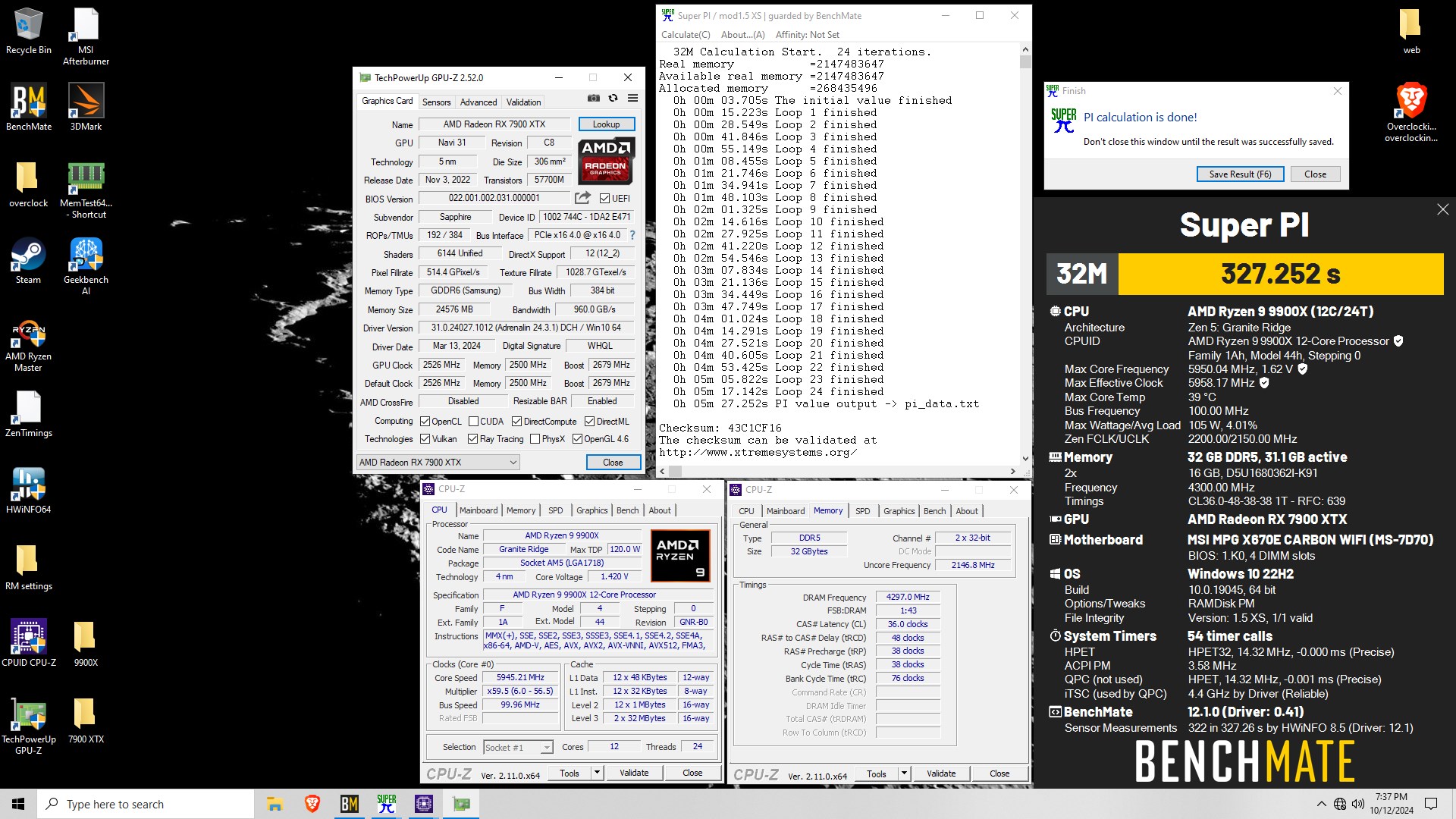
Task: Toggle DirectML checkbox
Action: click(x=589, y=422)
